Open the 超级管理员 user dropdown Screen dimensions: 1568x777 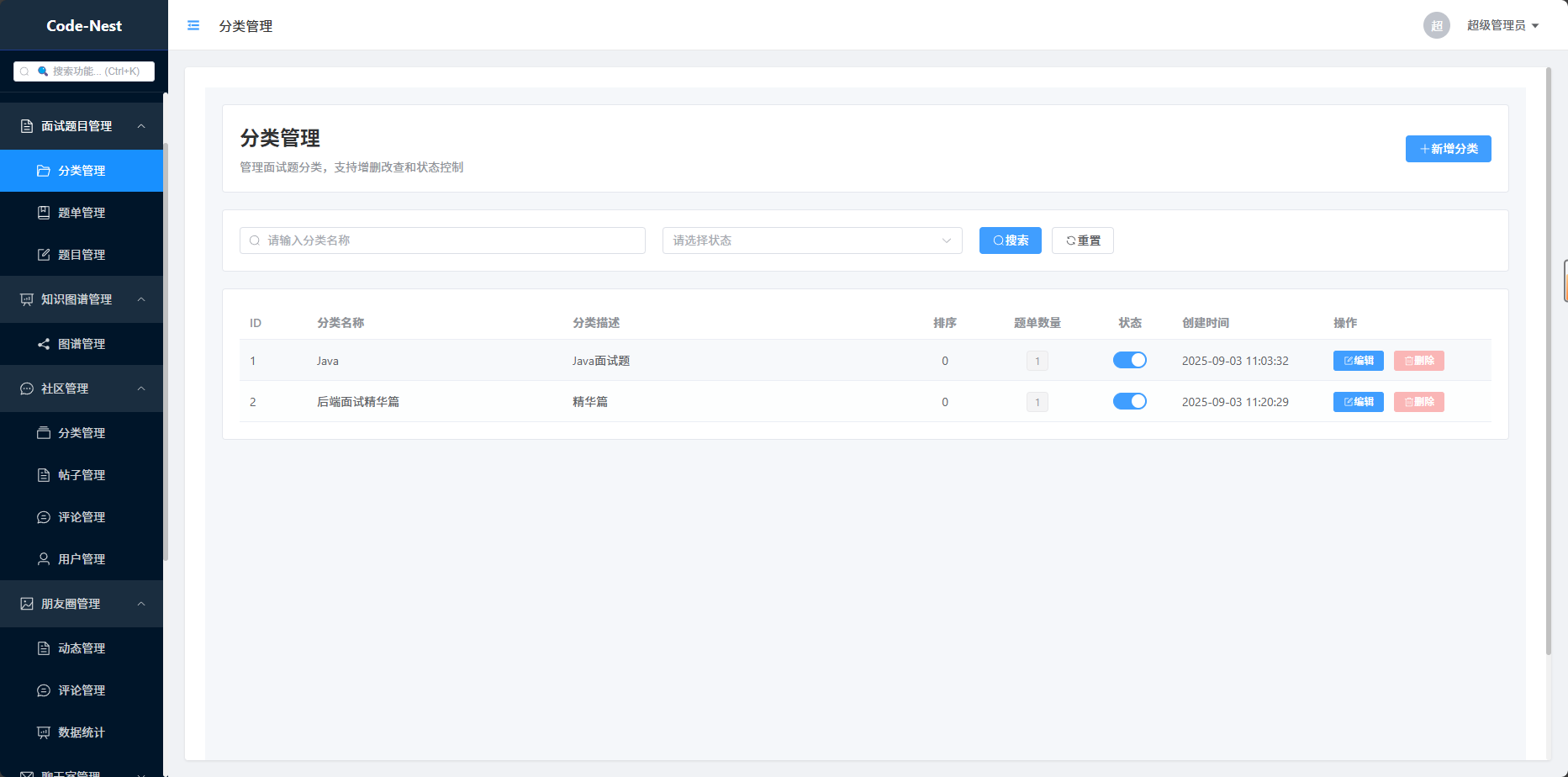point(1502,25)
